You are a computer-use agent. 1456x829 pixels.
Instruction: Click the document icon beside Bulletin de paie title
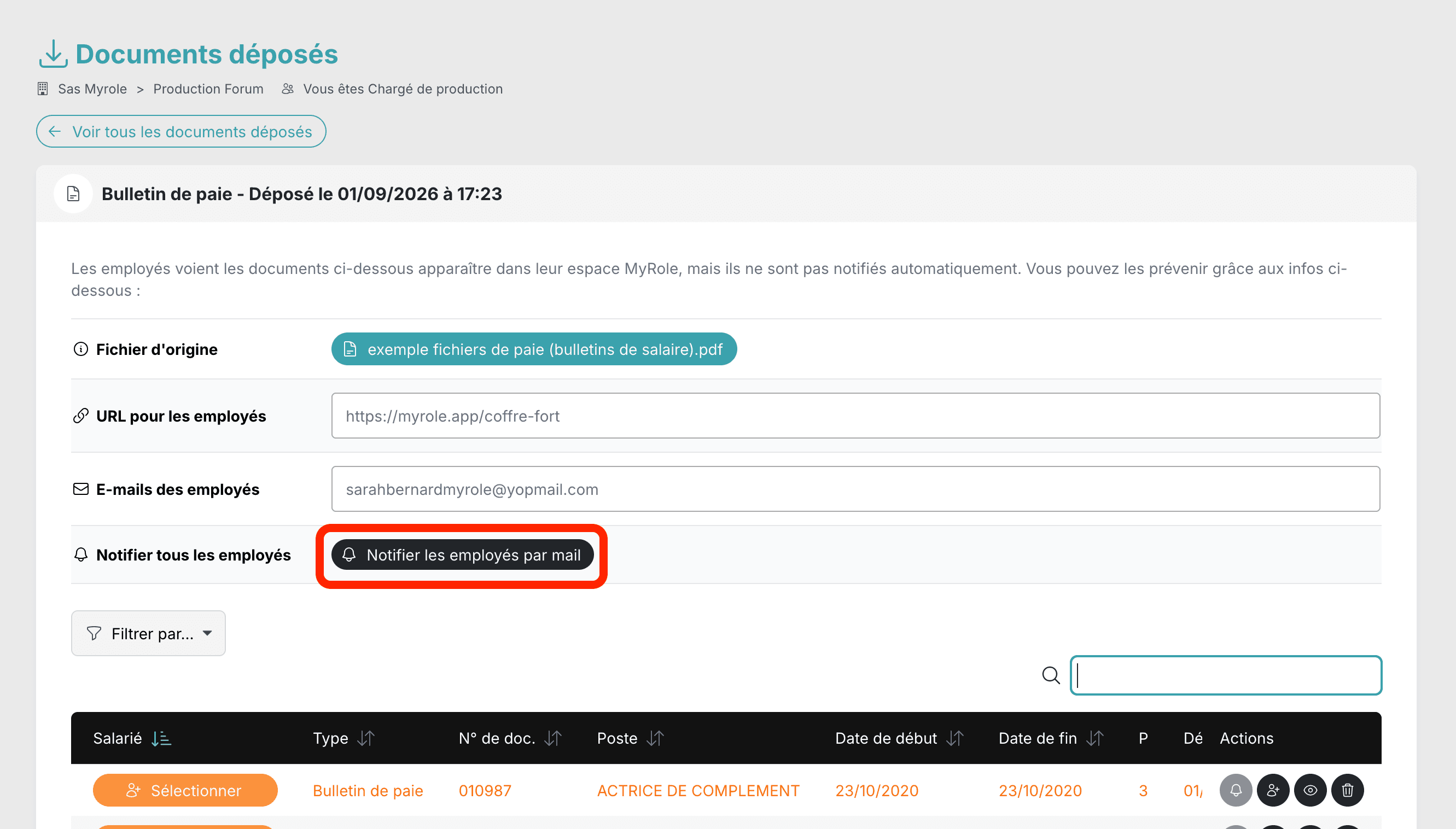pos(73,194)
